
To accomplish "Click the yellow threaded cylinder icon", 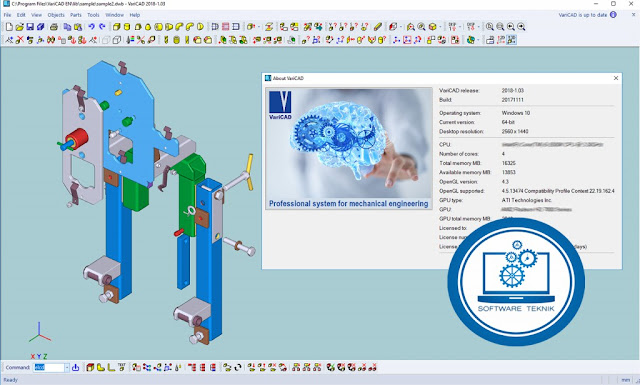I will (x=176, y=40).
